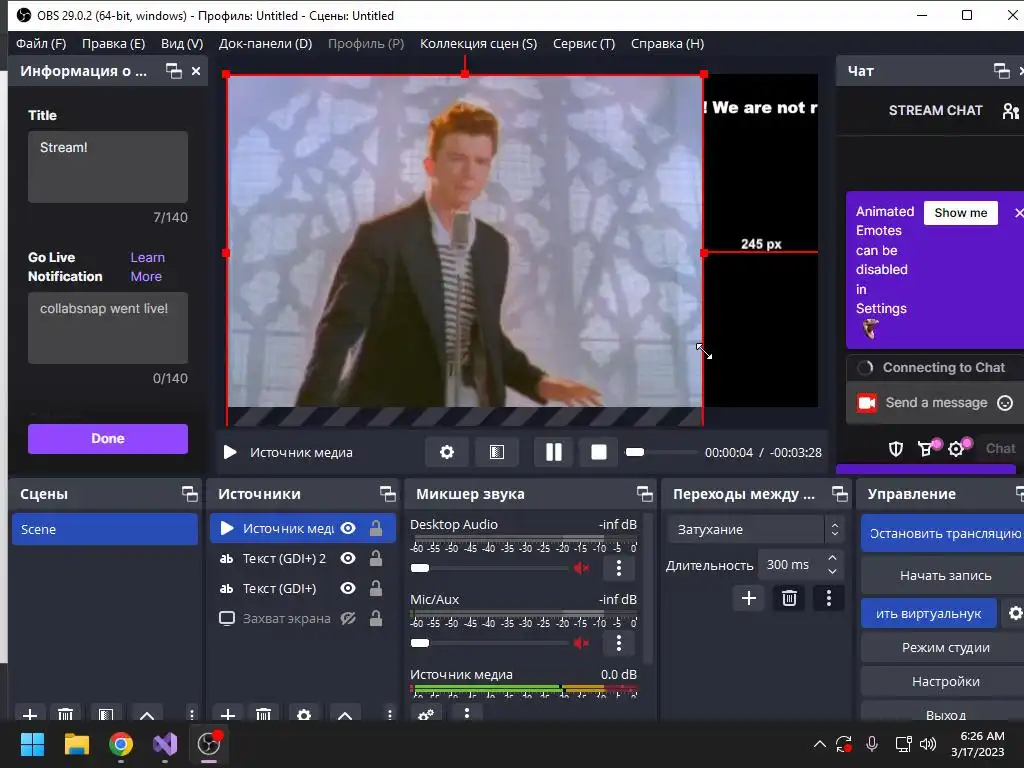The height and width of the screenshot is (768, 1024).
Task: Open media source properties gear in preview toolbar
Action: 447,452
